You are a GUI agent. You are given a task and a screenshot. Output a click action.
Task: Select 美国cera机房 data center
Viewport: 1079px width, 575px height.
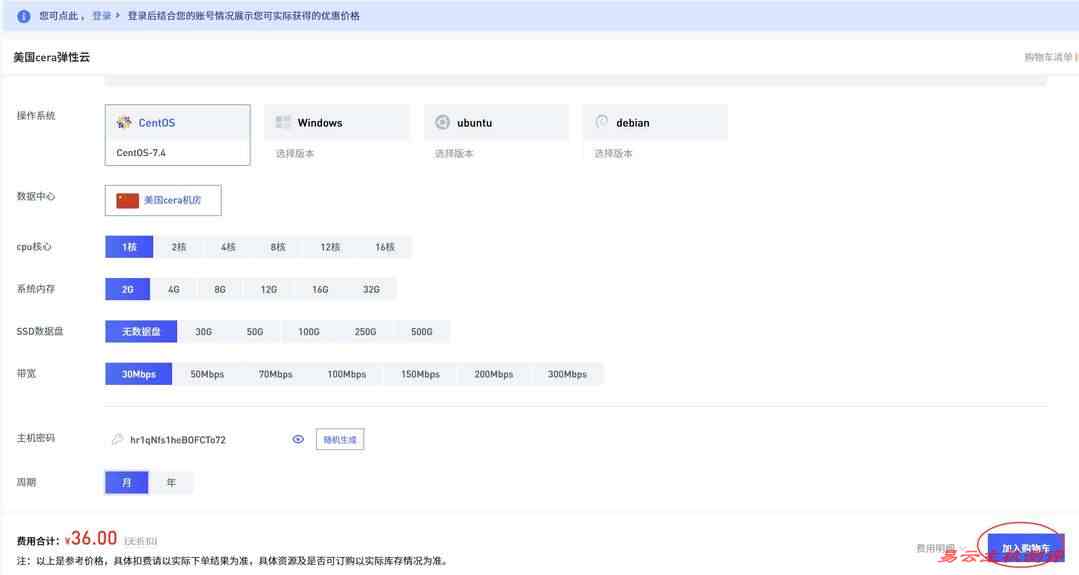[x=163, y=200]
